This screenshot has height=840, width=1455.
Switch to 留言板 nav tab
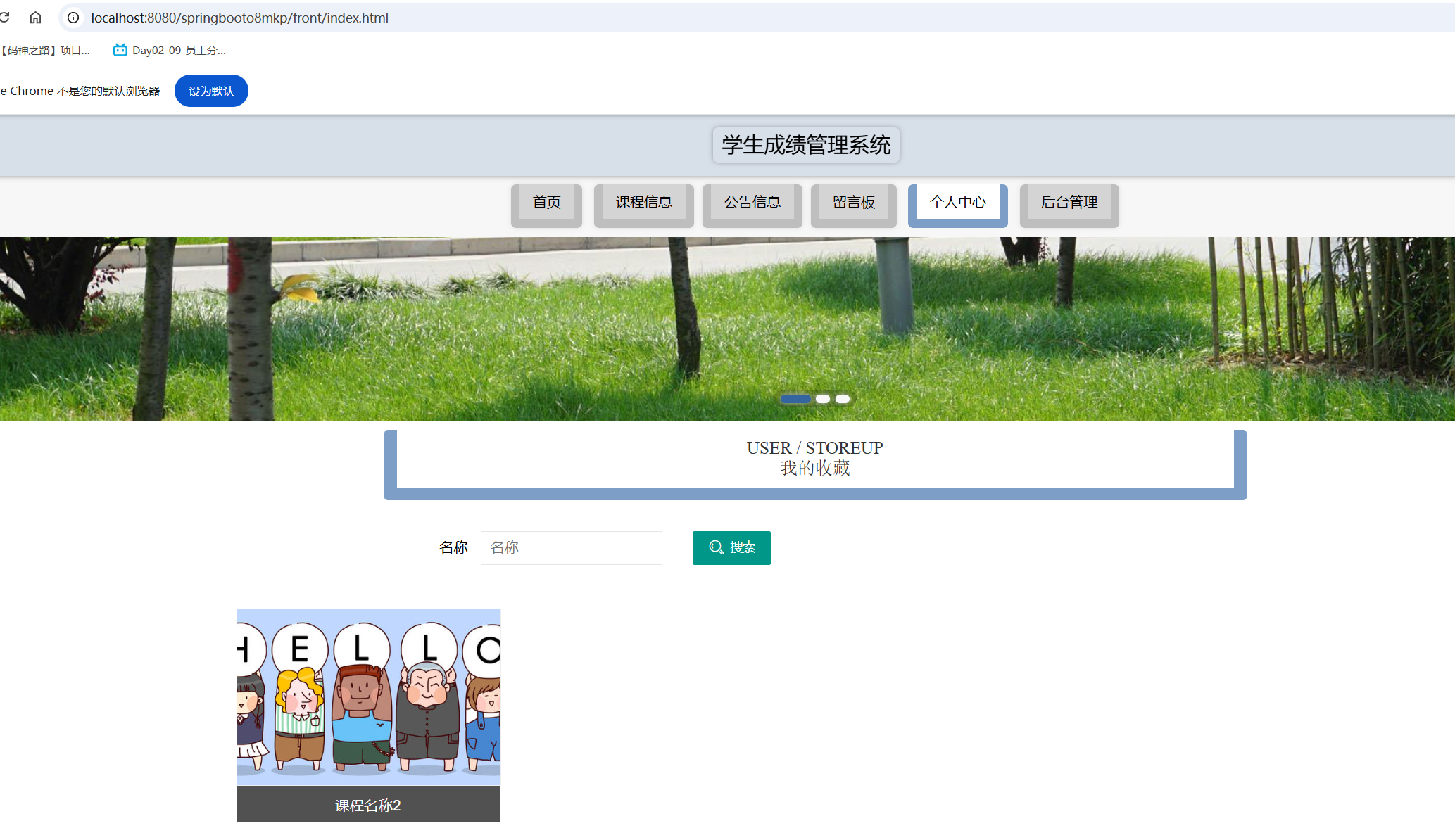853,203
